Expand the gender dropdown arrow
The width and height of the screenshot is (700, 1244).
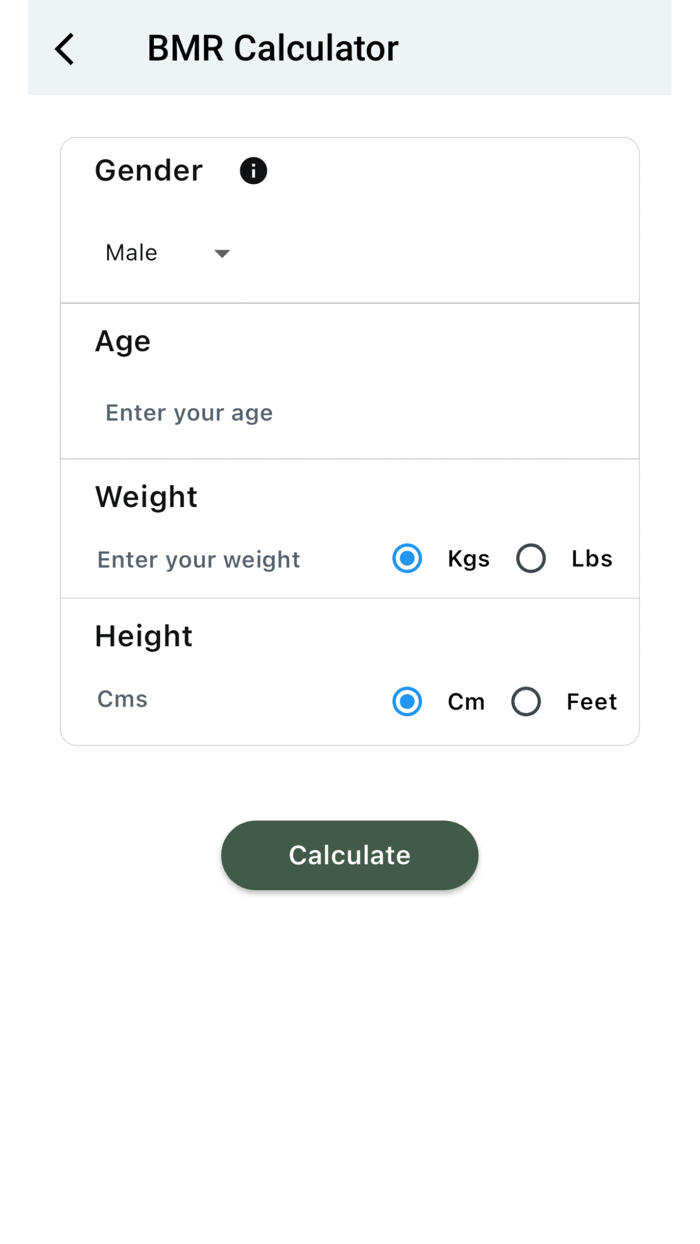222,254
